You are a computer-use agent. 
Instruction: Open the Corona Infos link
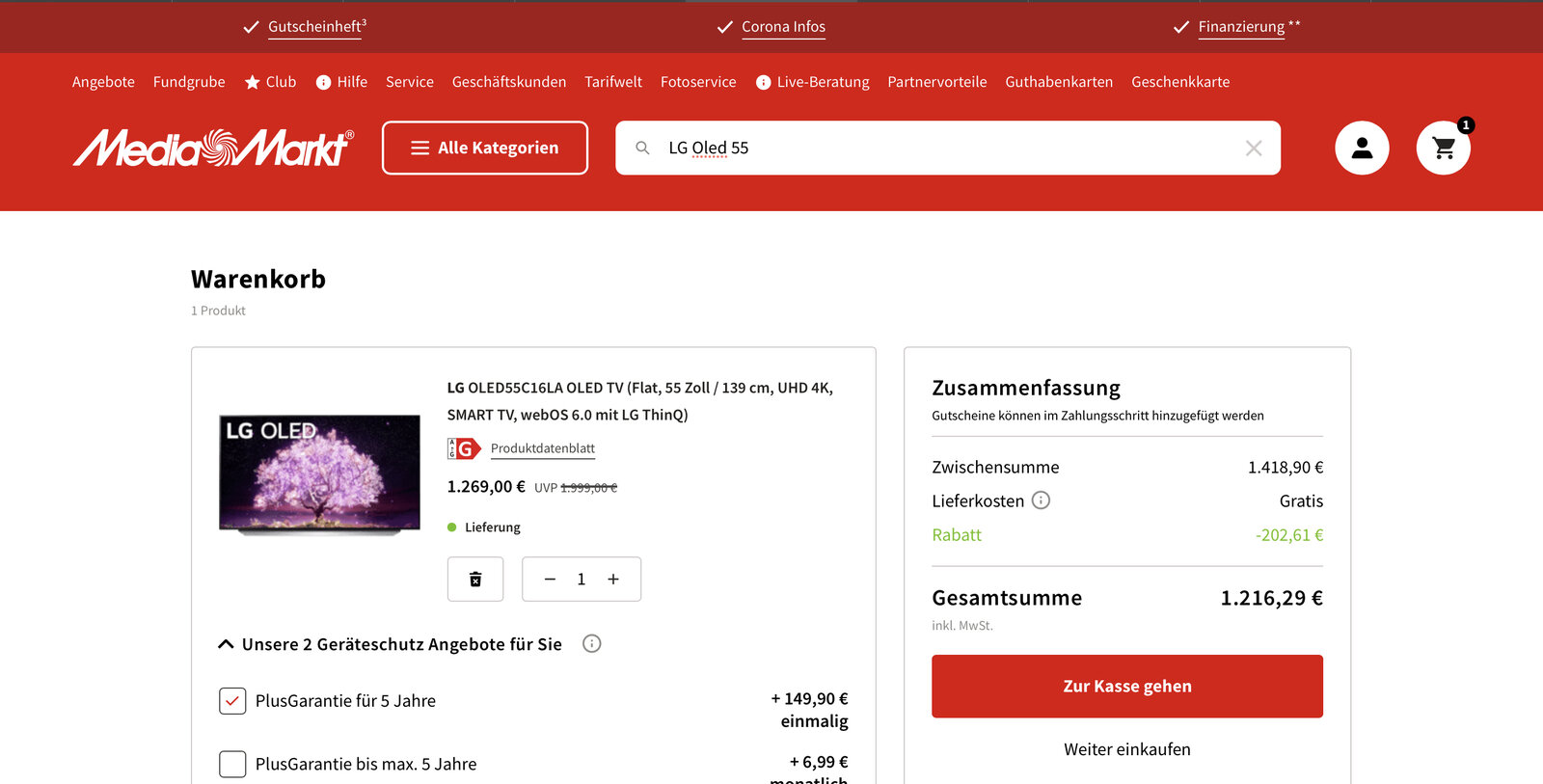point(783,27)
